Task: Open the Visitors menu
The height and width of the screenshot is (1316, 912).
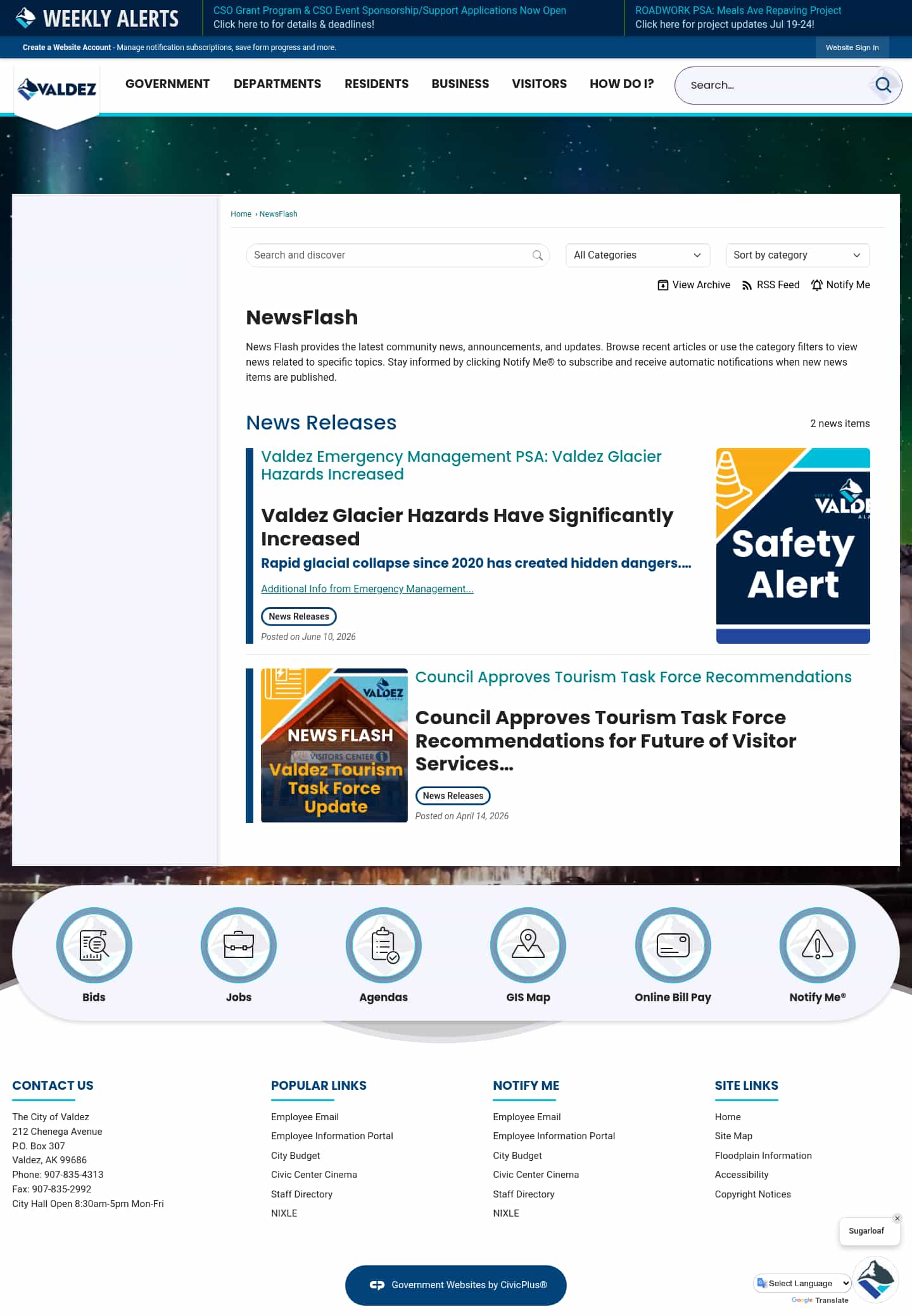Action: coord(540,84)
